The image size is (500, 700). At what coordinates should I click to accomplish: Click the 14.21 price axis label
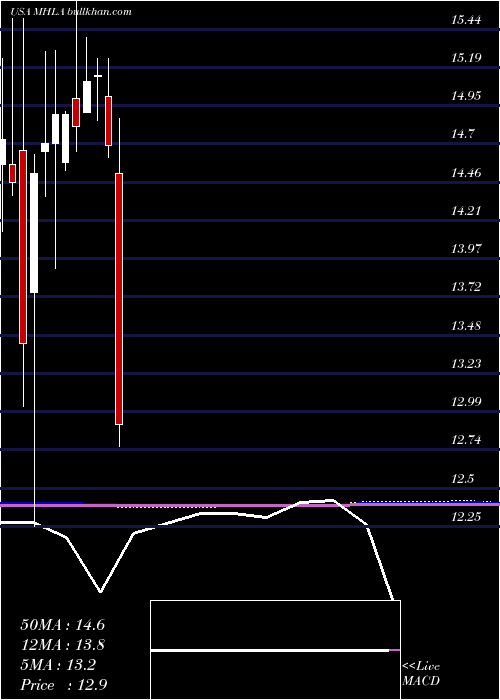(466, 210)
